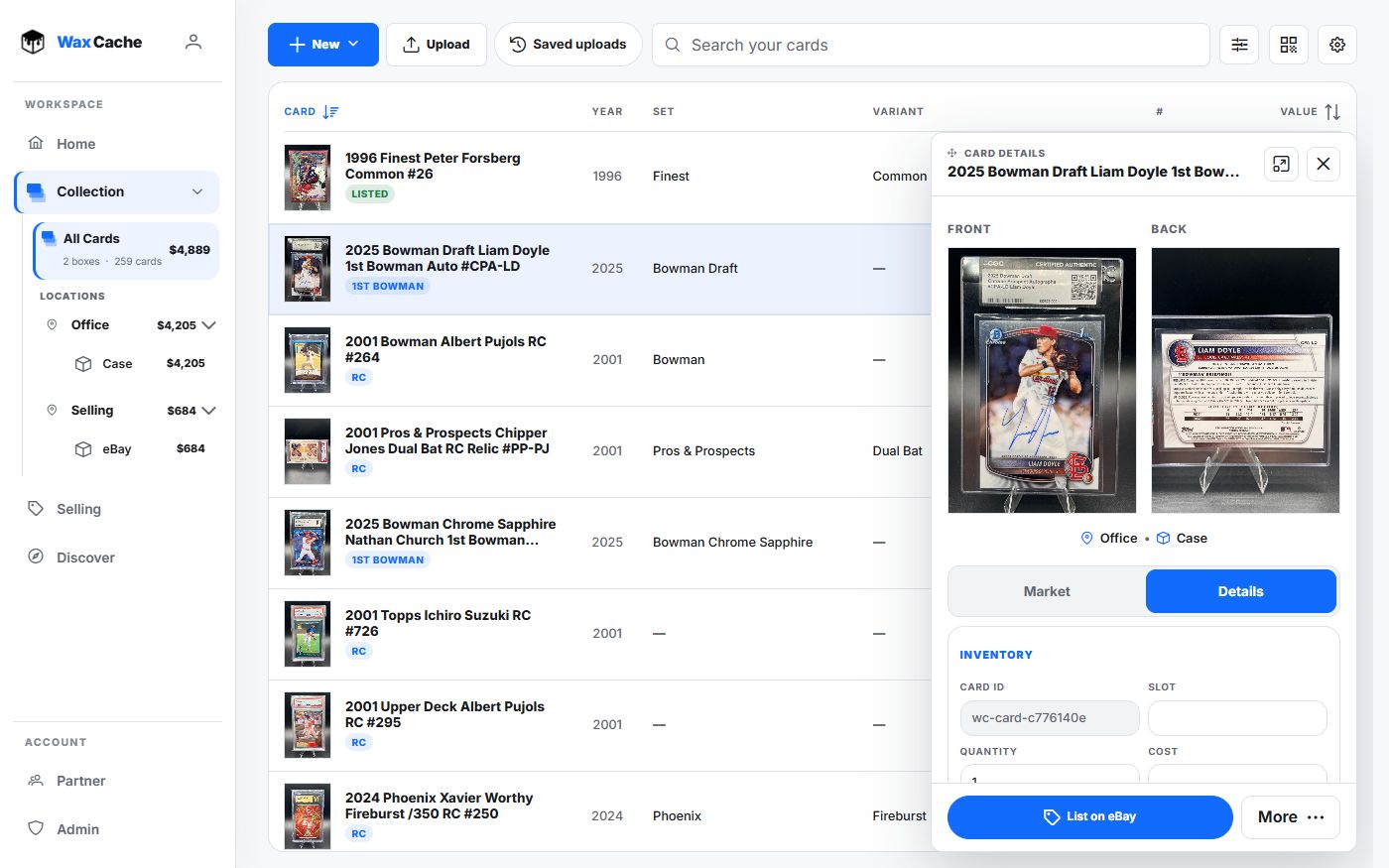Focus the Search your cards field
Image resolution: width=1389 pixels, height=868 pixels.
pyautogui.click(x=931, y=45)
